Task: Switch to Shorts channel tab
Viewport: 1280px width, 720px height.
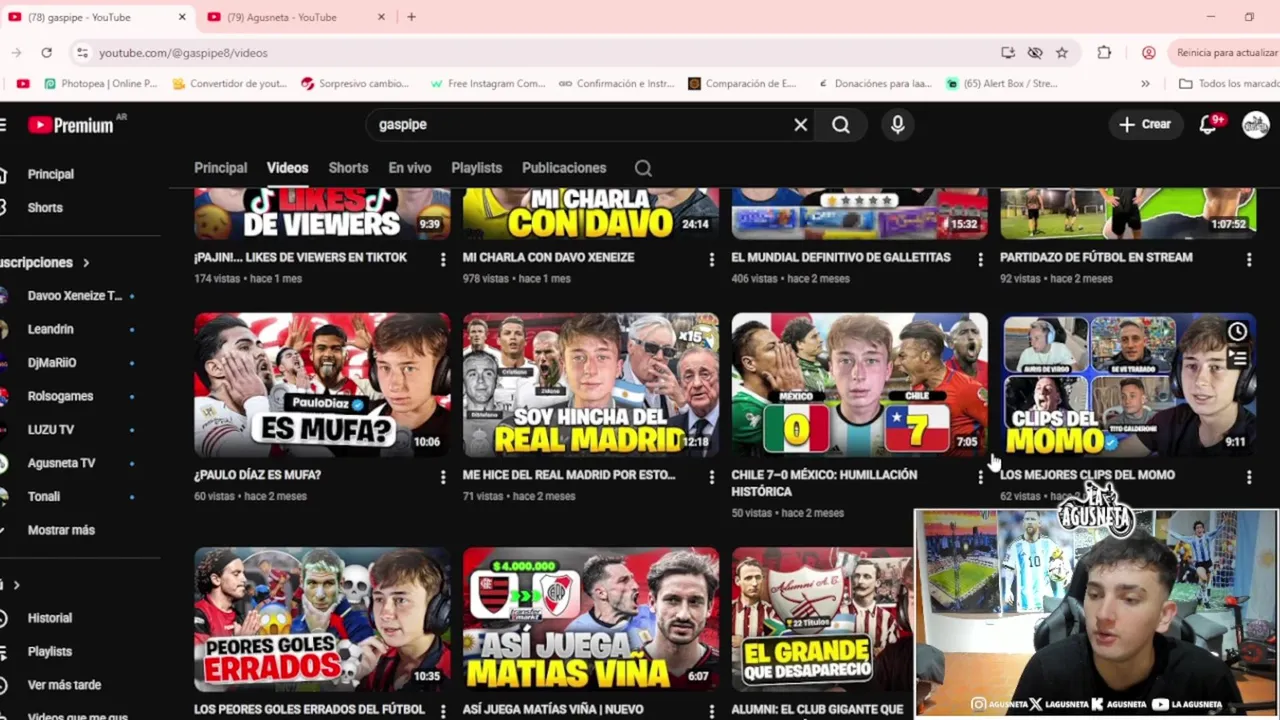Action: (x=348, y=168)
